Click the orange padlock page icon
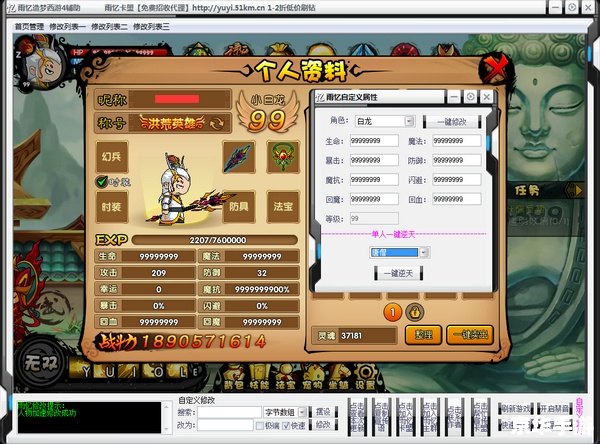This screenshot has height=444, width=600. coord(415,312)
